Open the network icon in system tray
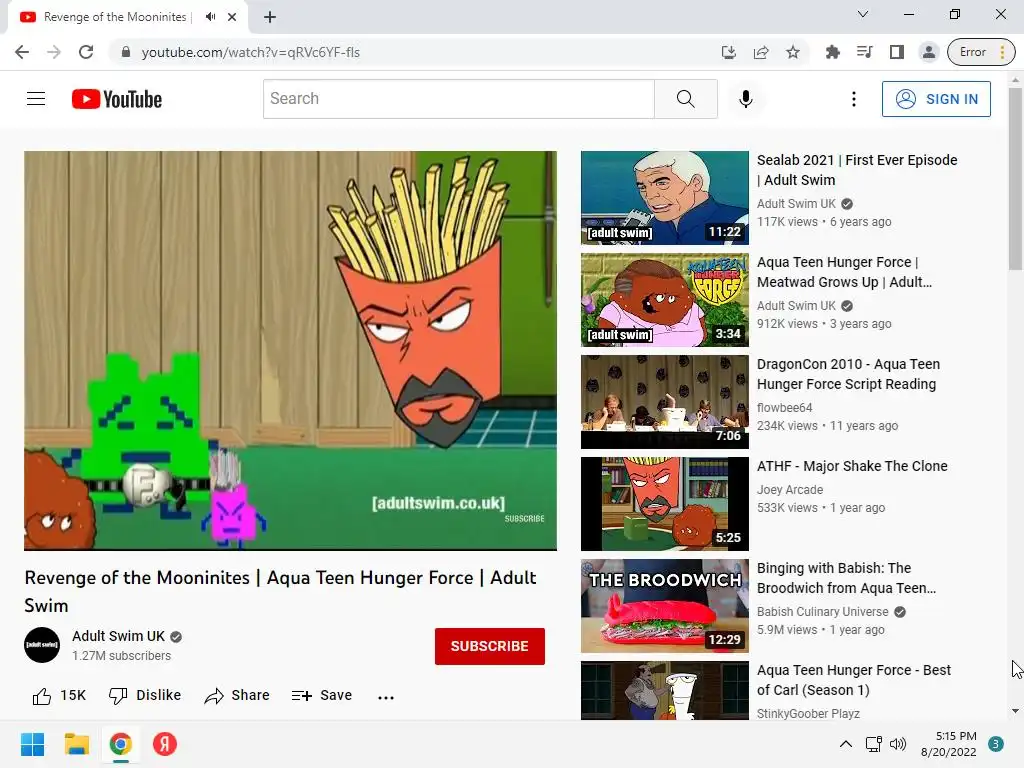1024x768 pixels. (x=873, y=744)
